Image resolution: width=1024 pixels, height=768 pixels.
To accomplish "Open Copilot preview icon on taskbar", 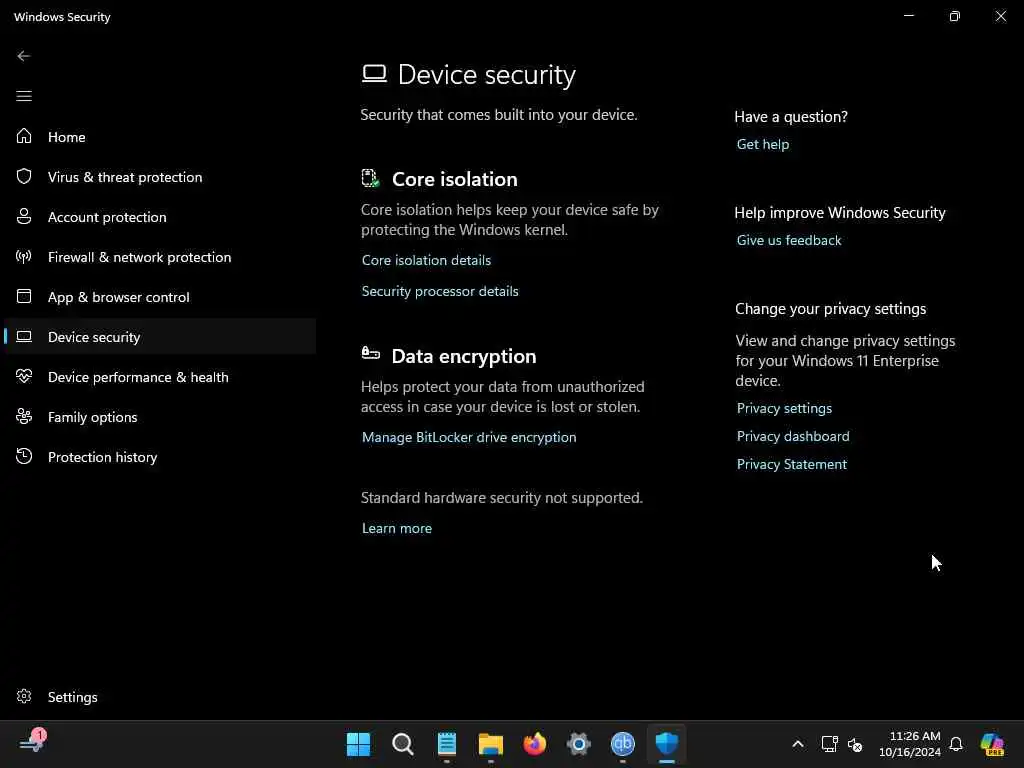I will click(993, 744).
